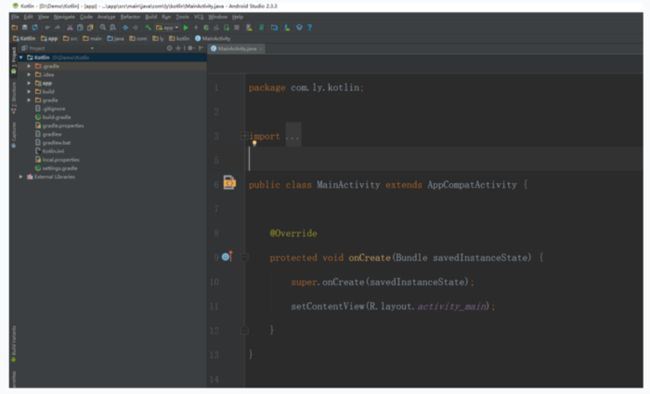
Task: Click the Make Project hammer icon
Action: (x=148, y=28)
